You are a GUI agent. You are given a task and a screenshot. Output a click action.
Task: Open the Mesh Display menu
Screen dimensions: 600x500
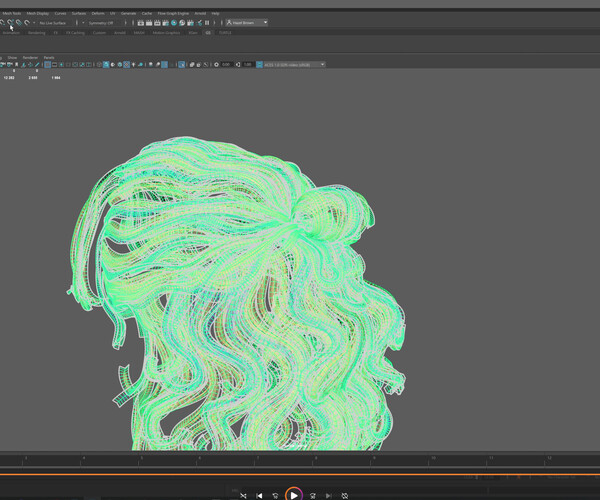pyautogui.click(x=40, y=13)
